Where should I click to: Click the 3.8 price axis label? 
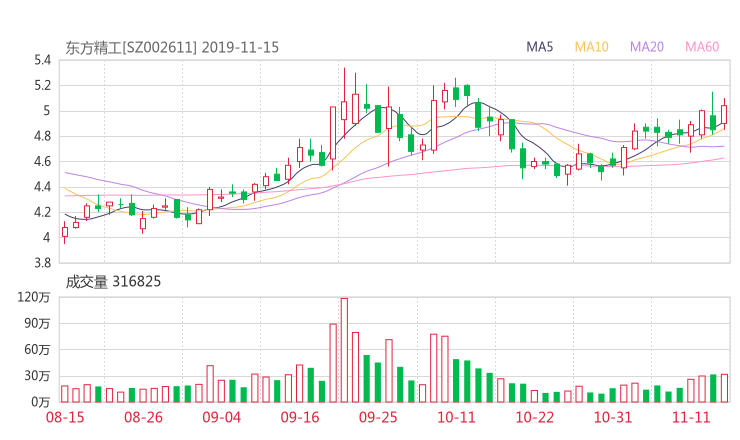42,262
